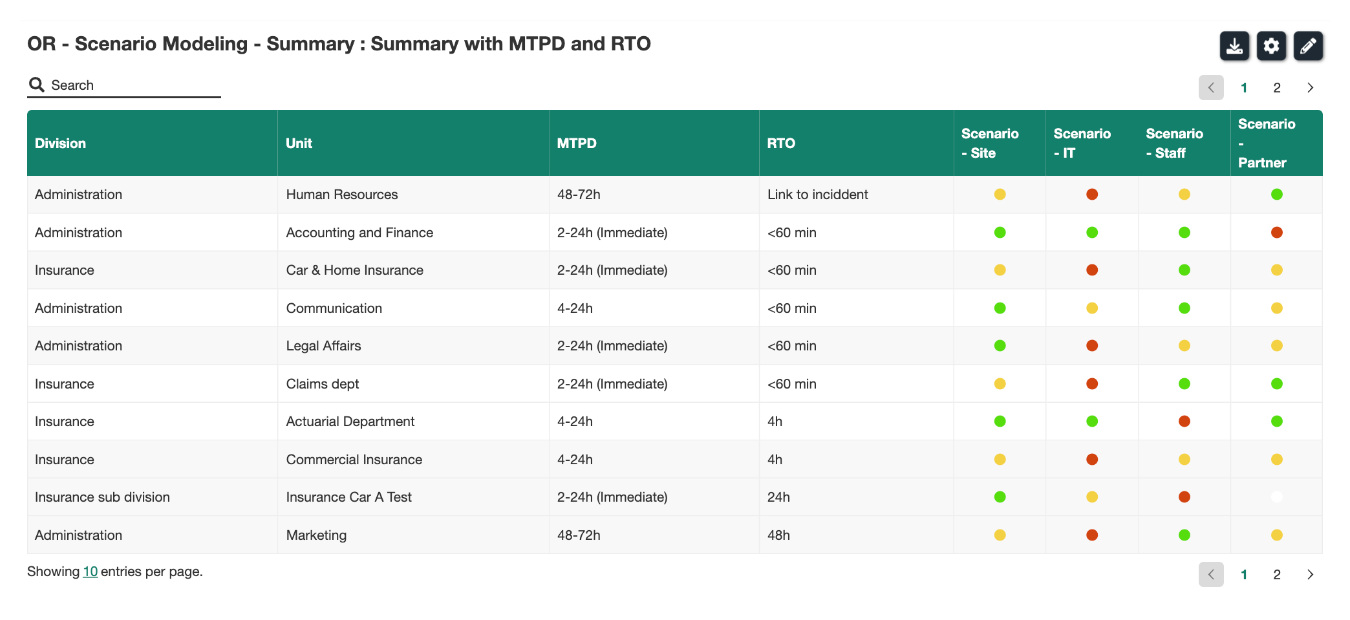Screen dimensions: 1350x620
Task: Select the Accounting and Finance cell
Action: 413,232
